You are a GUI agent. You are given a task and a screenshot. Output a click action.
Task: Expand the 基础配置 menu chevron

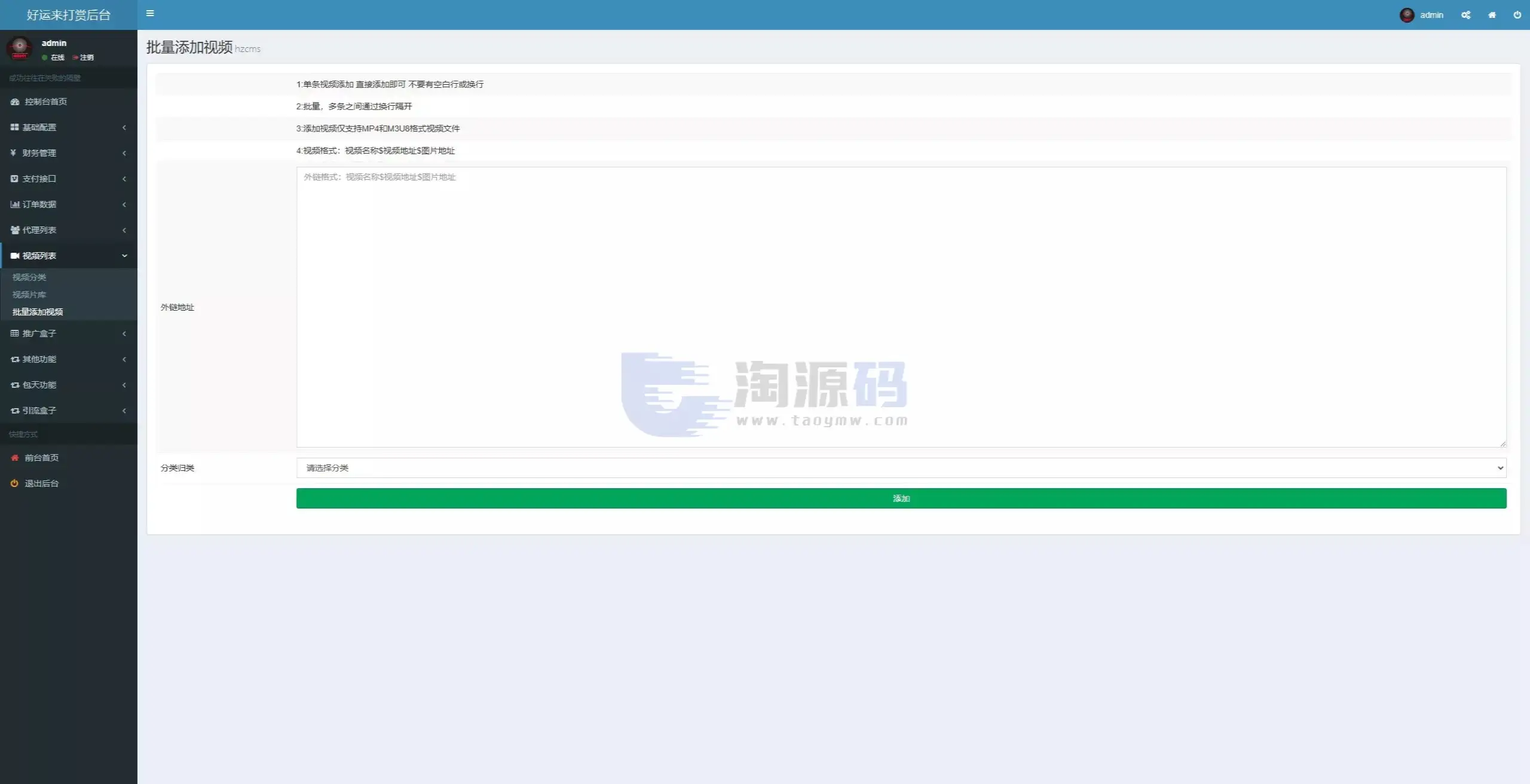[x=124, y=127]
